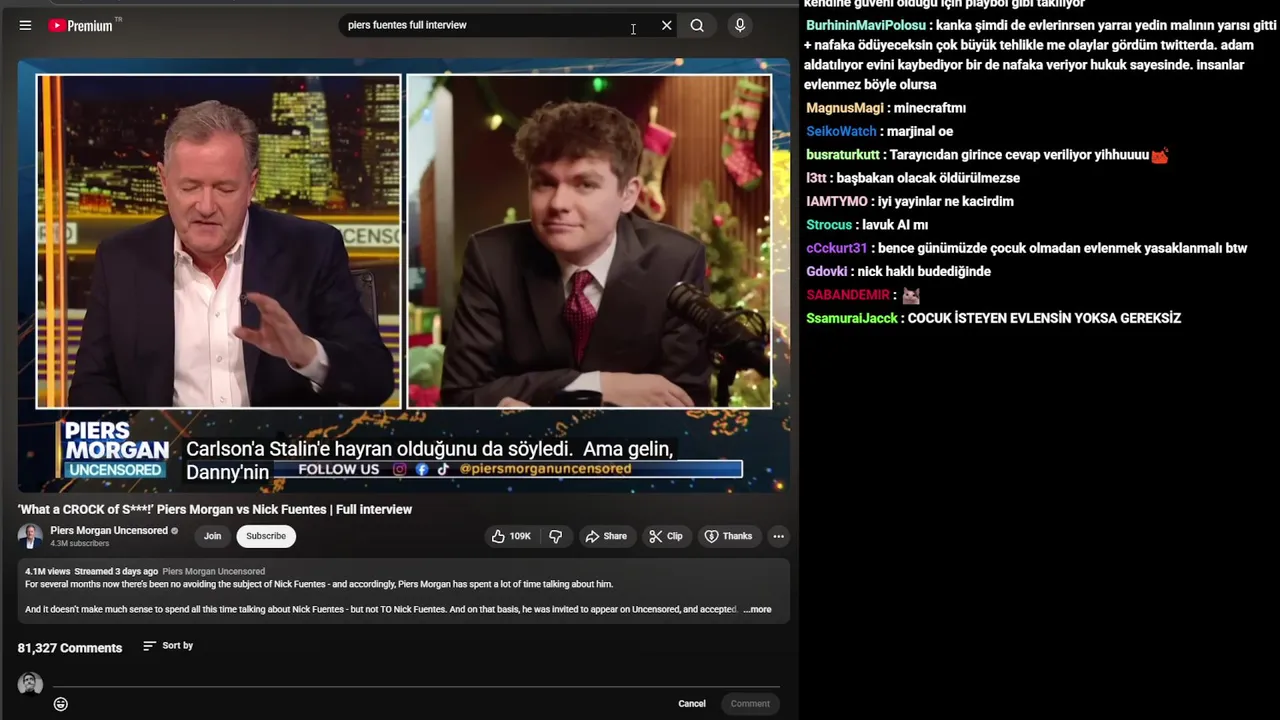
Task: Open Piers Morgan Uncensored channel name link
Action: 109,531
